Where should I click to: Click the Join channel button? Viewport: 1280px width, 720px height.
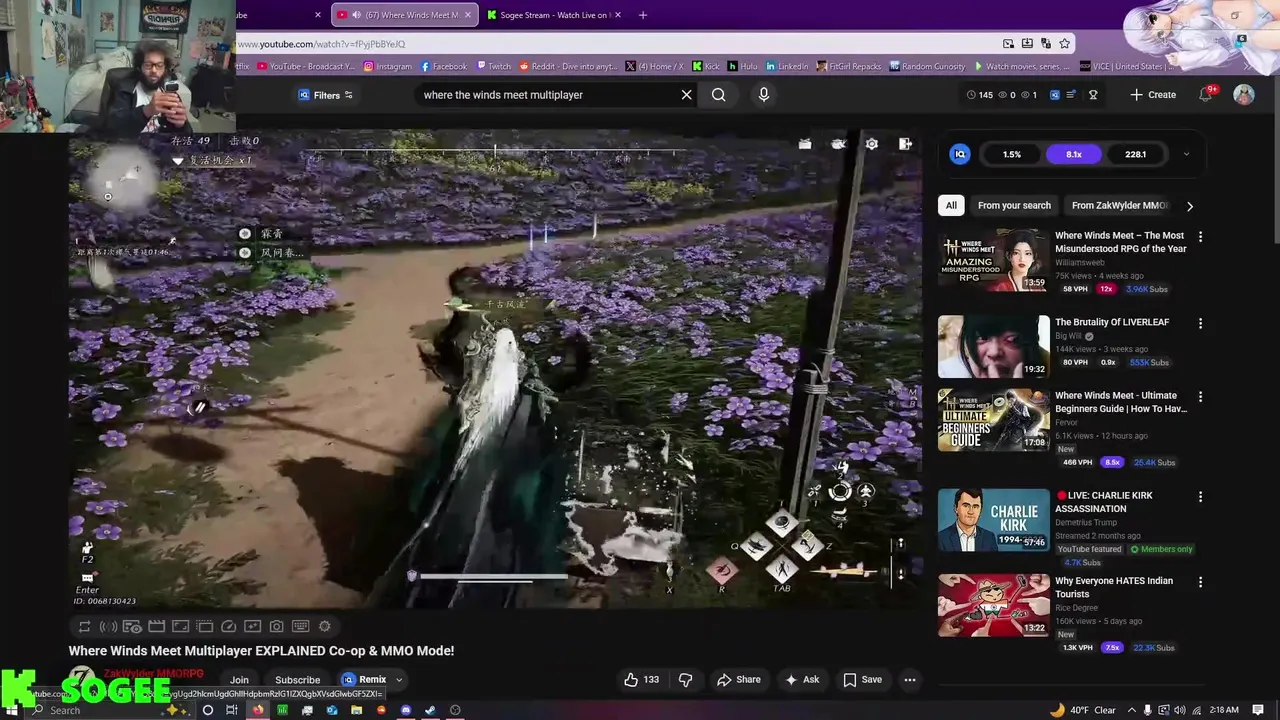[239, 680]
